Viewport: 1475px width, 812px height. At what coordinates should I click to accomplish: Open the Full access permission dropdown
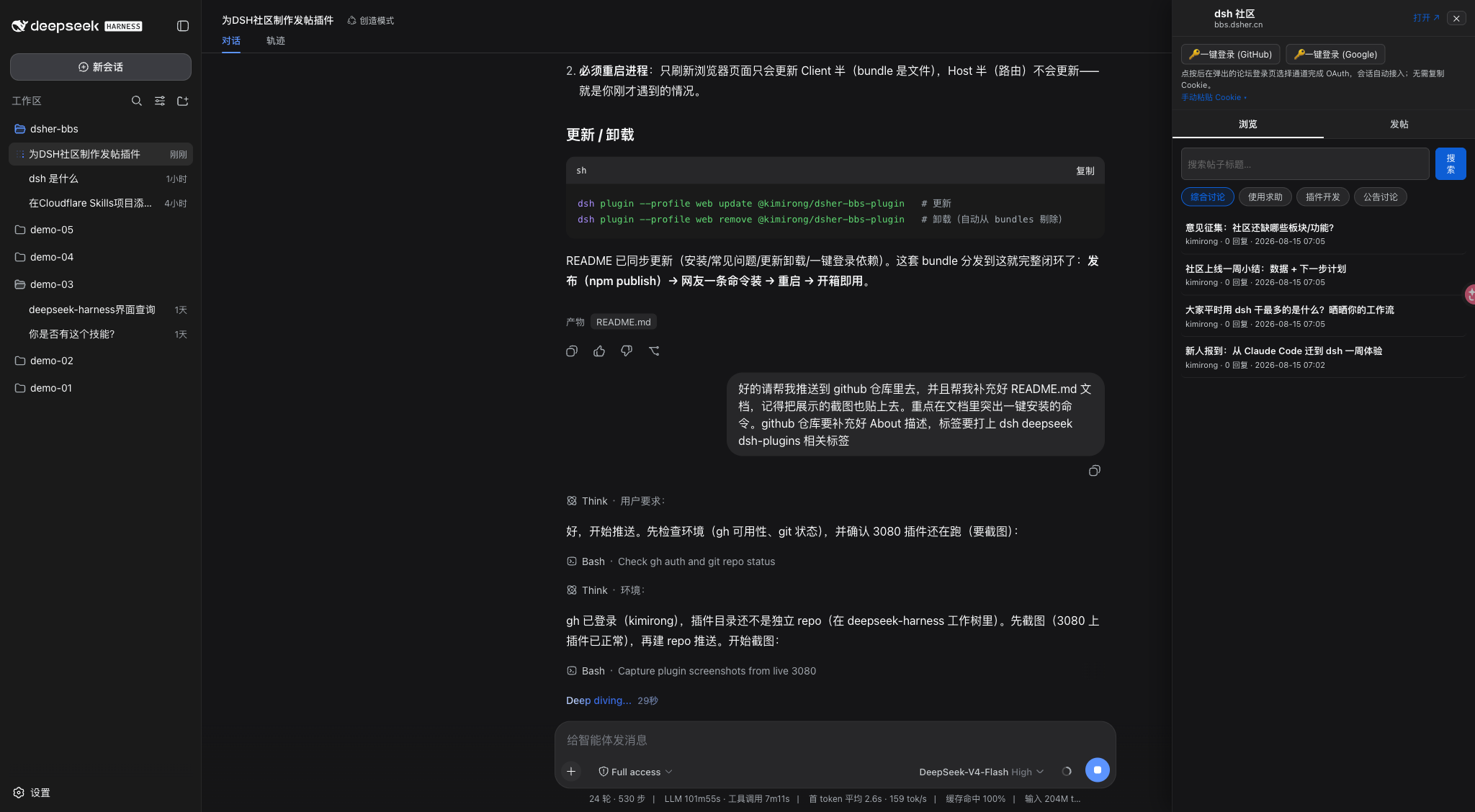pos(635,772)
